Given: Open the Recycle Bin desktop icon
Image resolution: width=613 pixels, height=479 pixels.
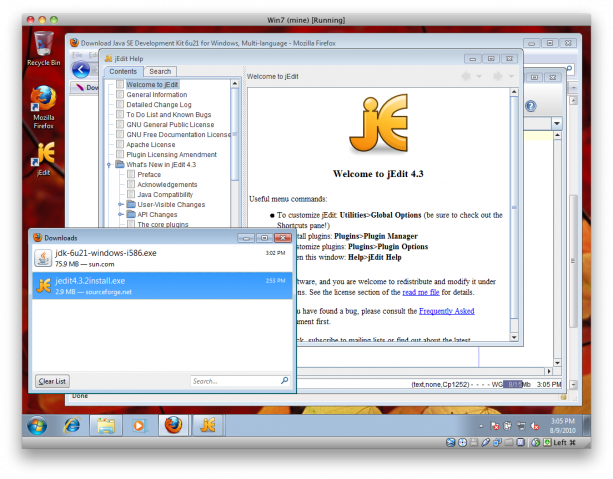Looking at the screenshot, I should click(x=44, y=48).
